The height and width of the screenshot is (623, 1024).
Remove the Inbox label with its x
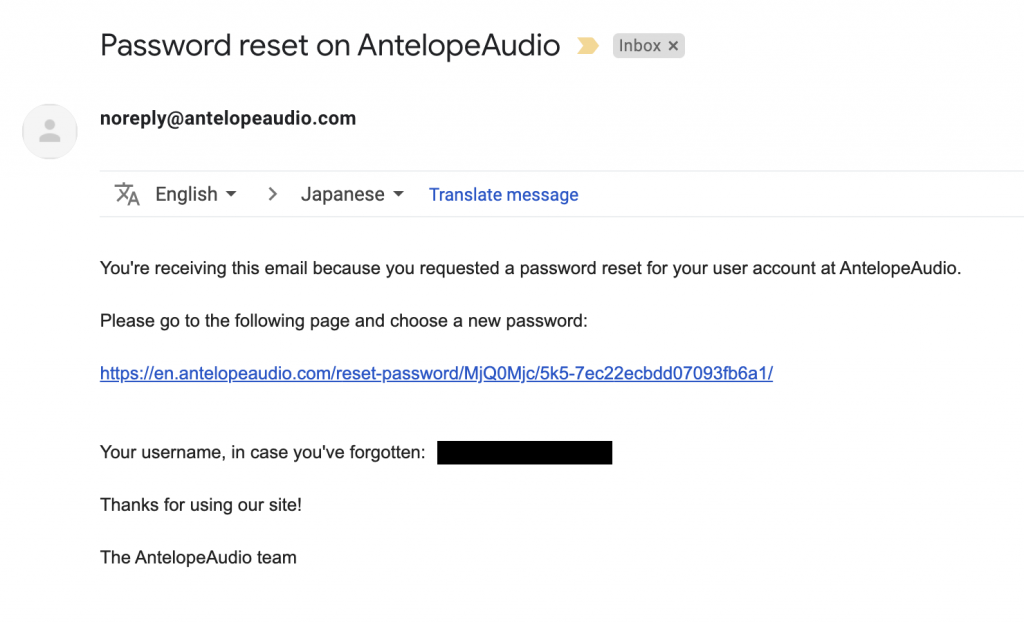[x=673, y=46]
